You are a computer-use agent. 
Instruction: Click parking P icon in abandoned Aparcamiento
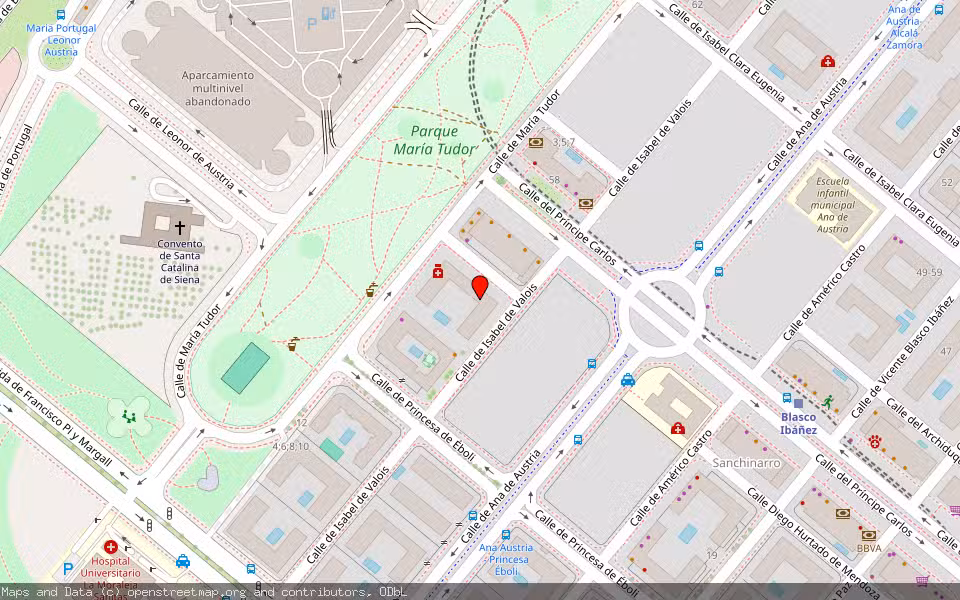(312, 24)
